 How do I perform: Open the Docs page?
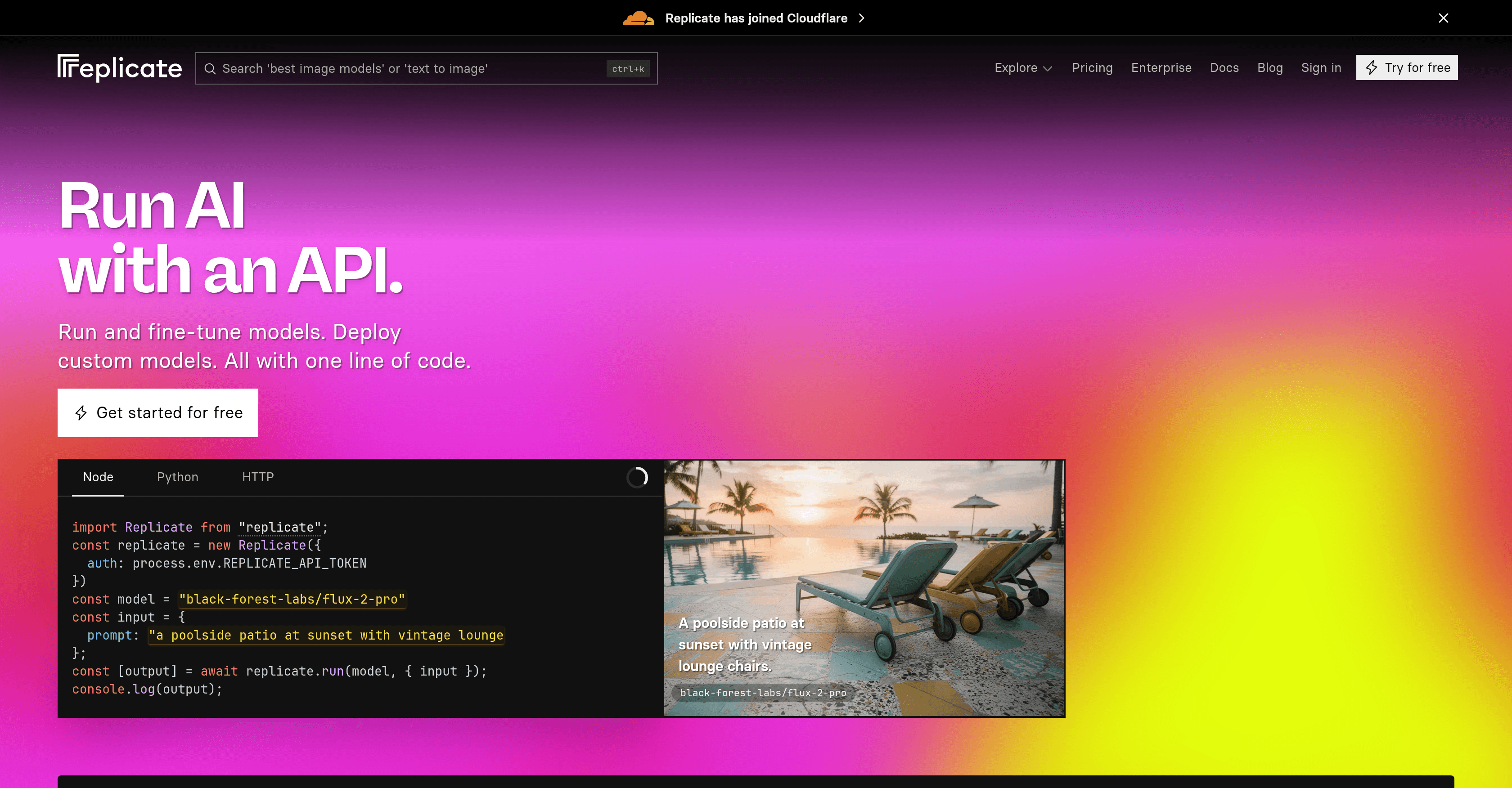[1224, 67]
